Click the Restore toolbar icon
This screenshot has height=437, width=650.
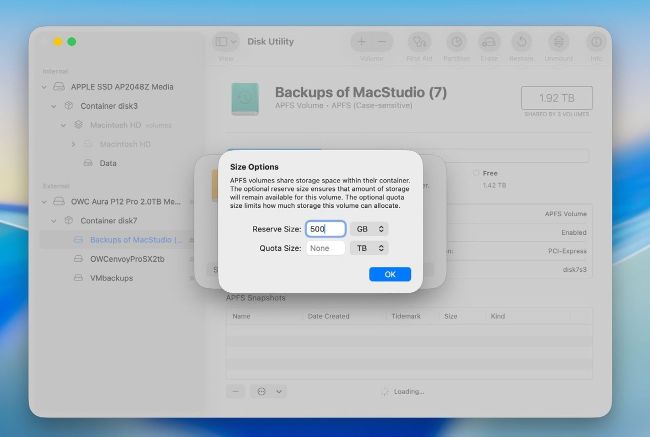pyautogui.click(x=522, y=43)
